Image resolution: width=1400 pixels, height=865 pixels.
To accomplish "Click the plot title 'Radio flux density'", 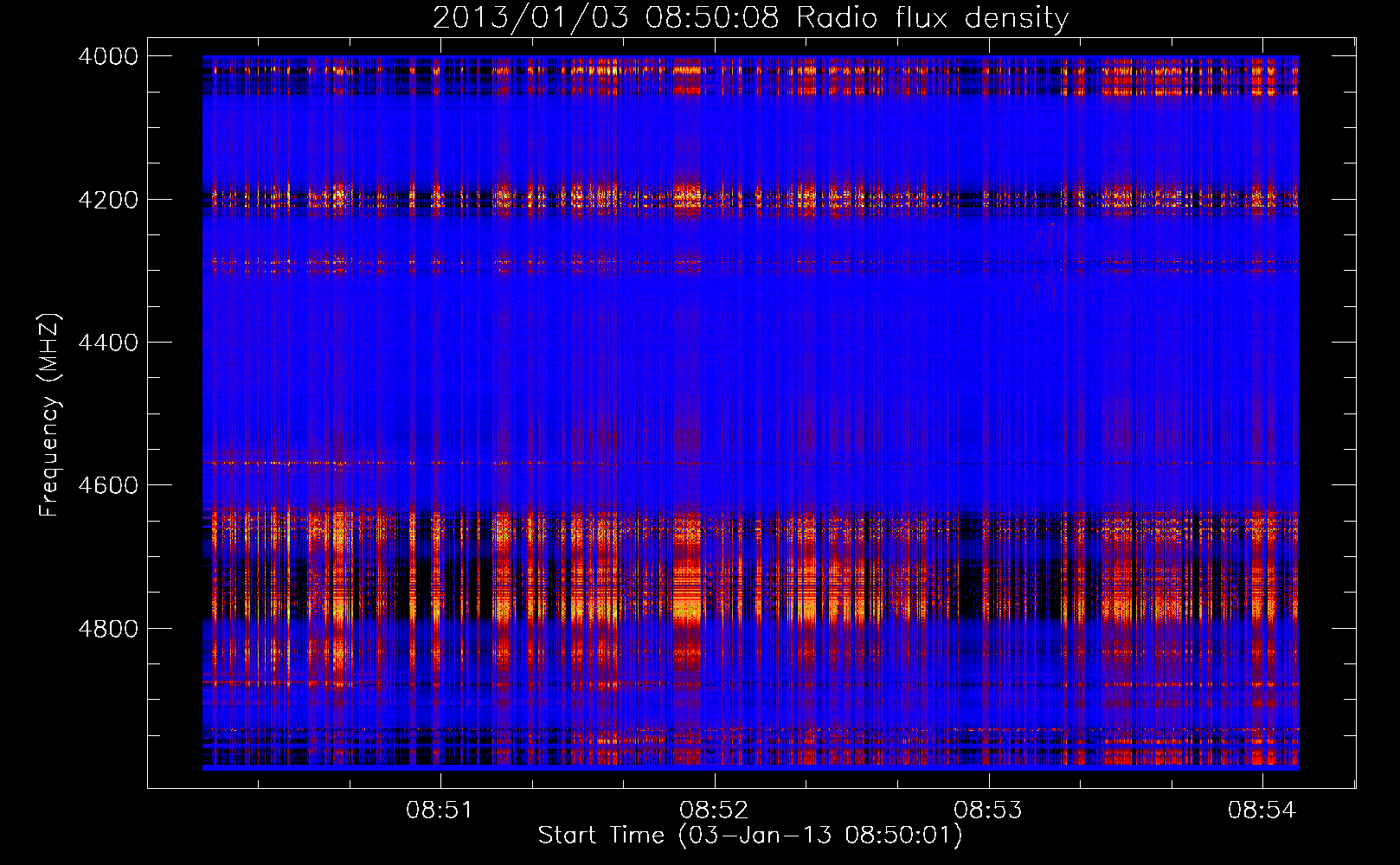I will click(x=932, y=17).
